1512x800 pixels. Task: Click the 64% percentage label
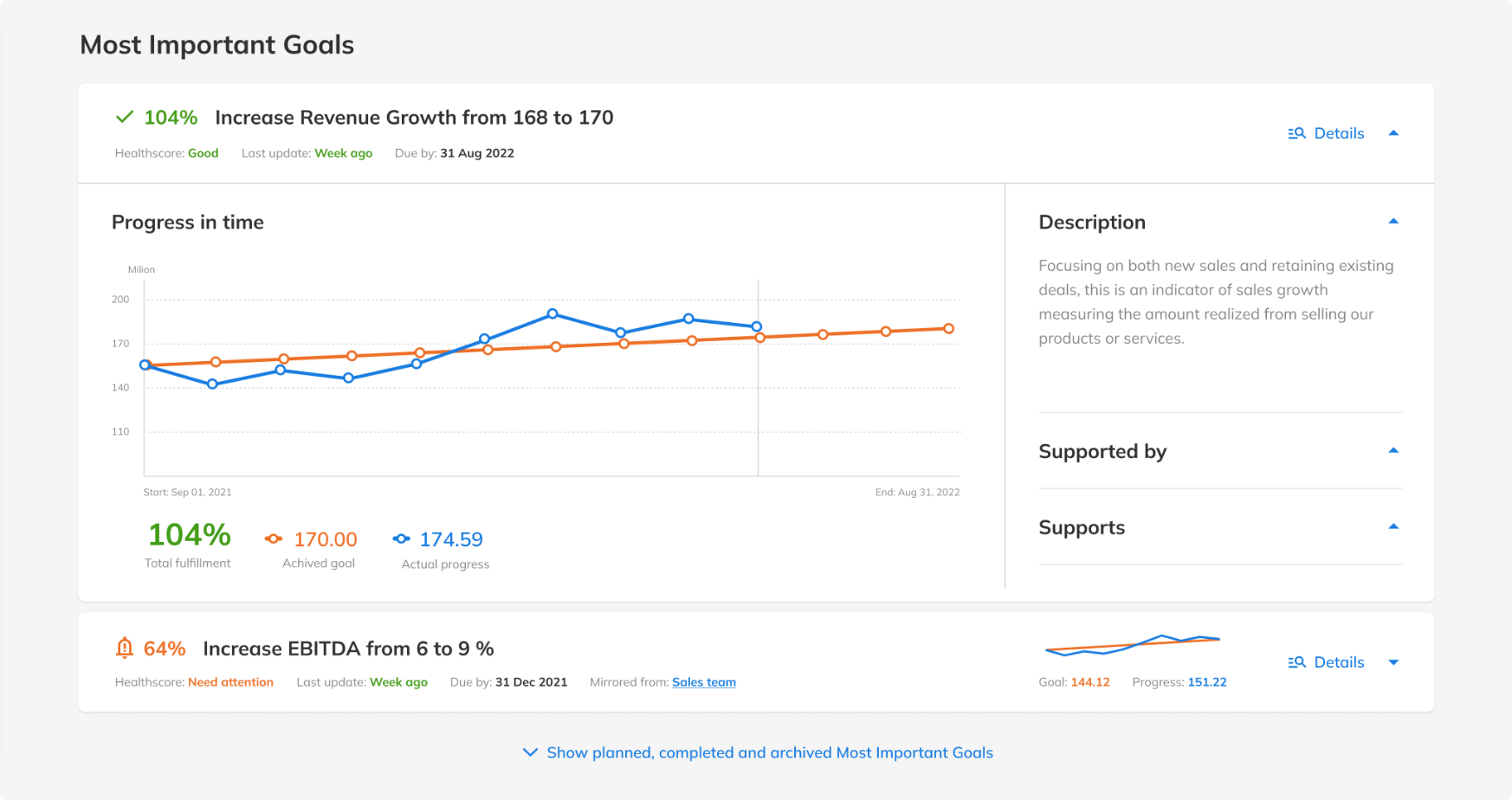click(x=165, y=648)
